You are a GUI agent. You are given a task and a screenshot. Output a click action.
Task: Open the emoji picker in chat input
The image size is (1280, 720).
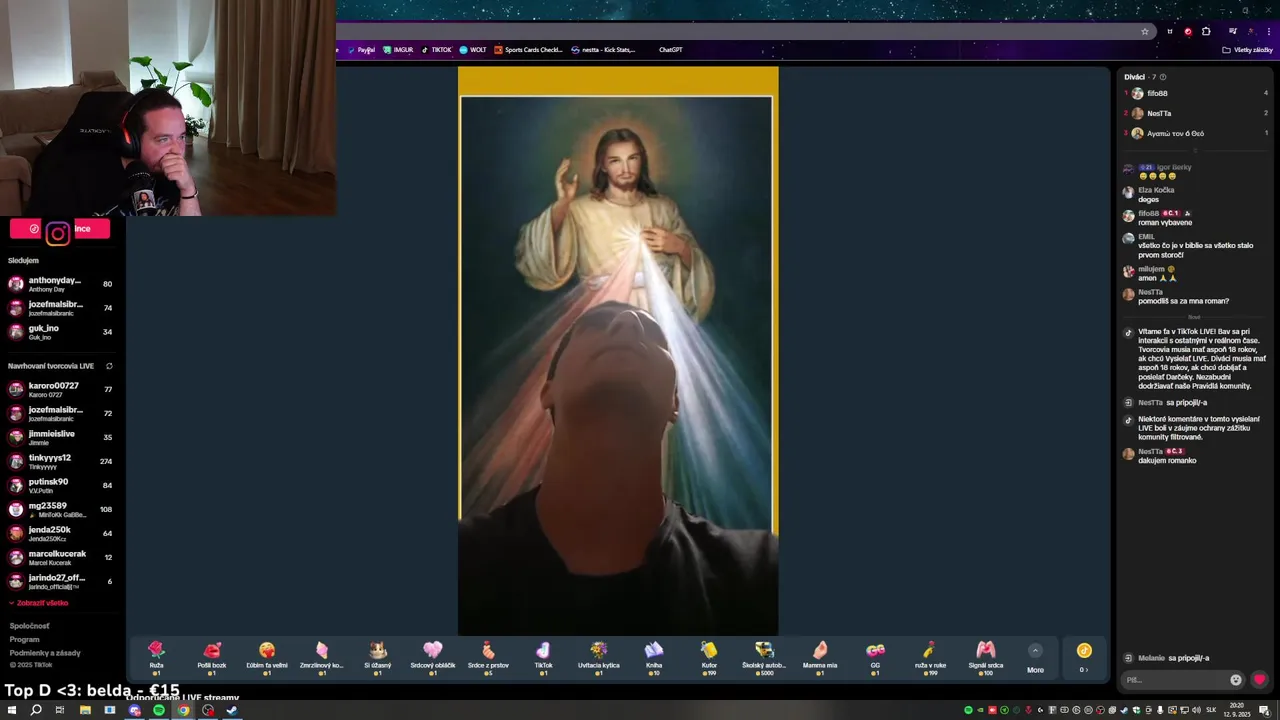pyautogui.click(x=1236, y=680)
